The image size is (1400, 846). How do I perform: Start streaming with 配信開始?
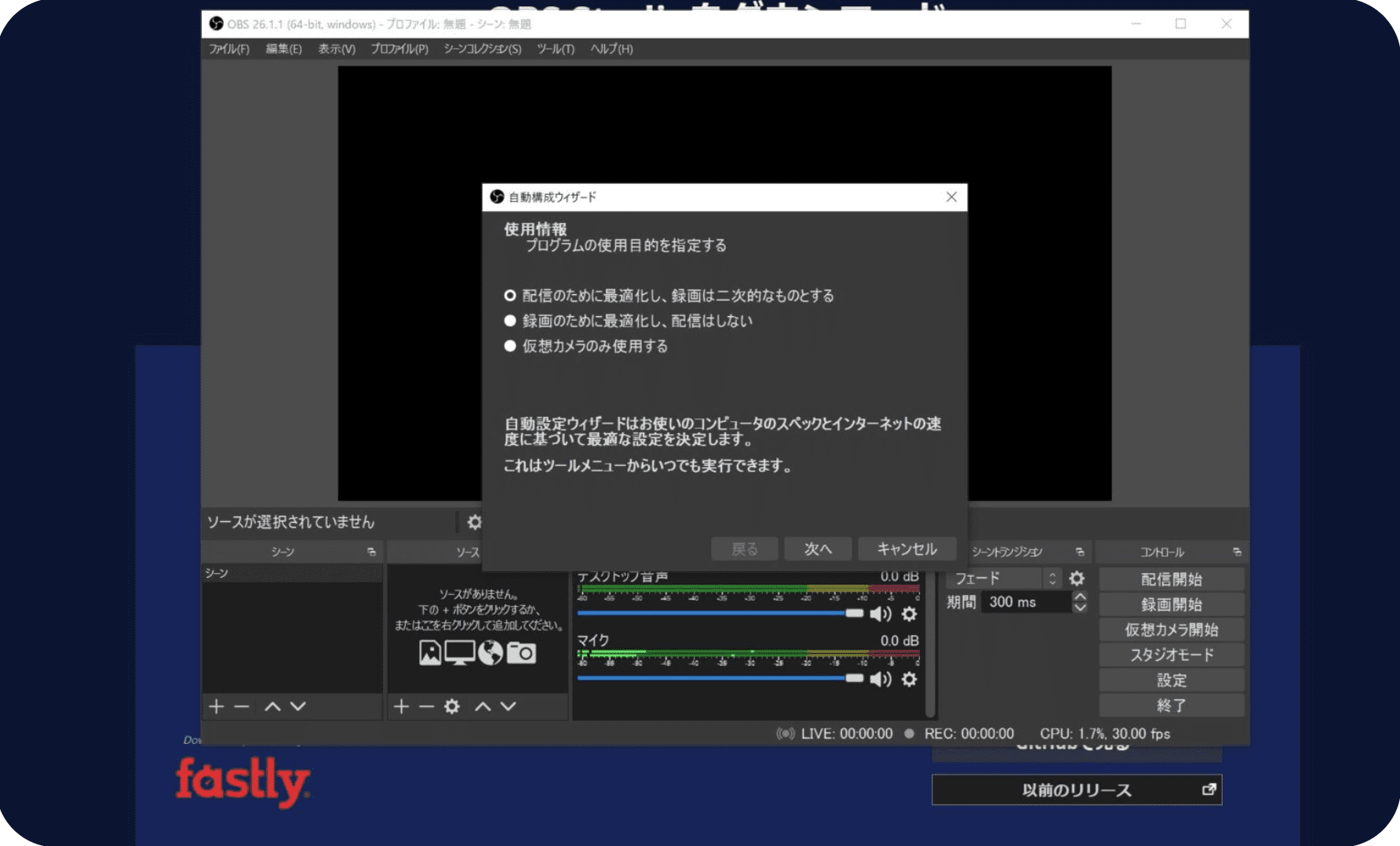pos(1172,579)
